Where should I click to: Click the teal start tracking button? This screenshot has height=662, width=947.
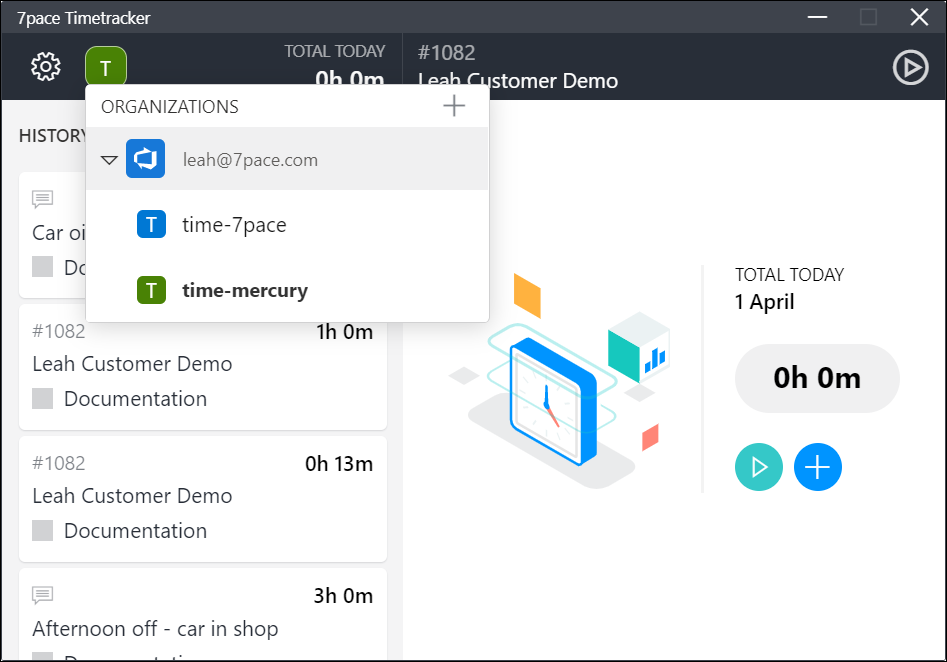pos(759,467)
